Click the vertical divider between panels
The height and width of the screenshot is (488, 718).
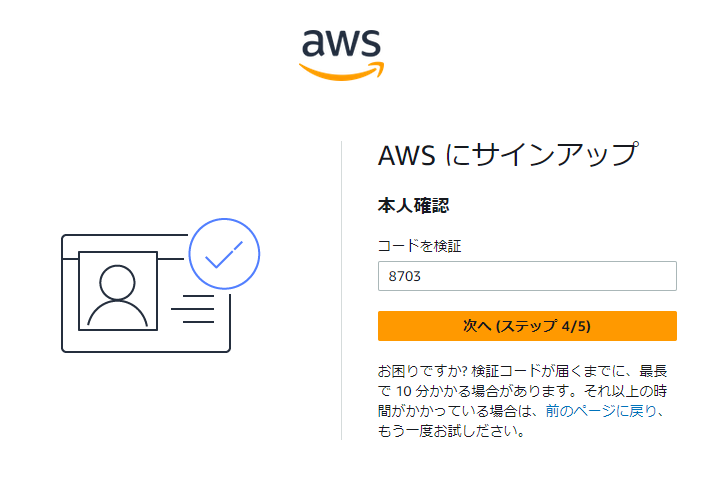click(342, 290)
